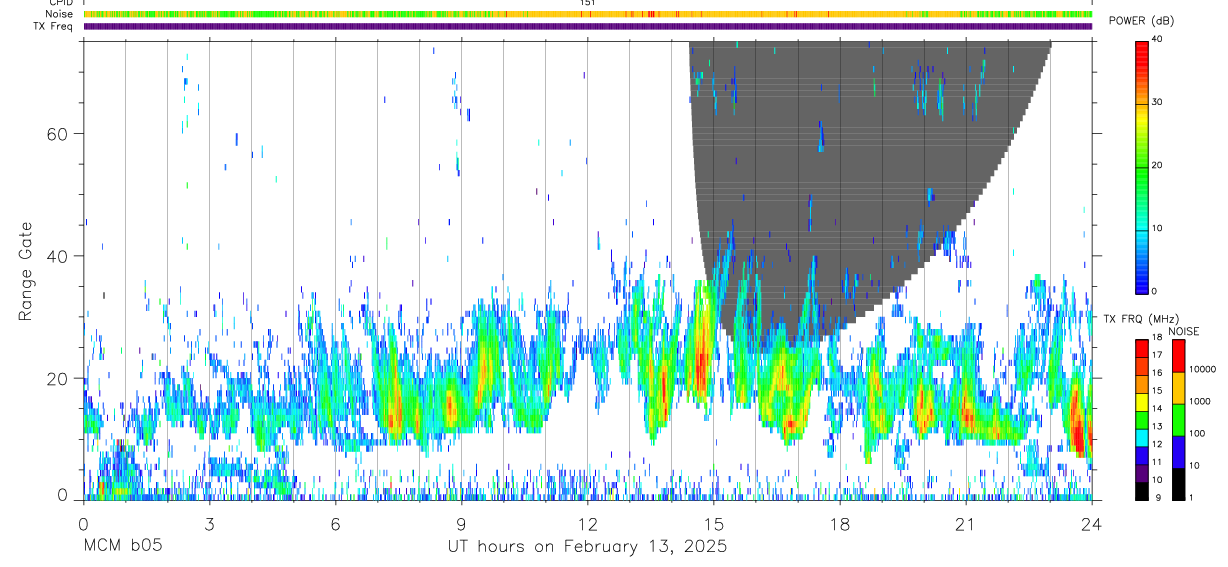
Task: Click the Range Gate y-axis label
Action: pos(24,271)
